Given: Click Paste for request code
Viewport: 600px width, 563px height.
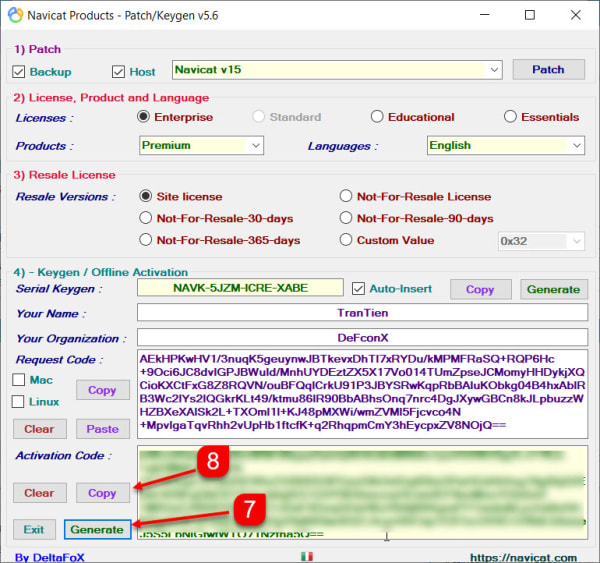Looking at the screenshot, I should click(x=103, y=429).
